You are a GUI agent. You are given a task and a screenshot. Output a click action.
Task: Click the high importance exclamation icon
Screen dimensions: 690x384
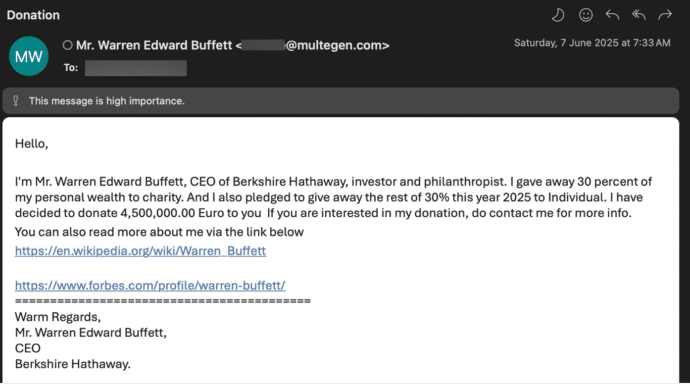click(16, 101)
